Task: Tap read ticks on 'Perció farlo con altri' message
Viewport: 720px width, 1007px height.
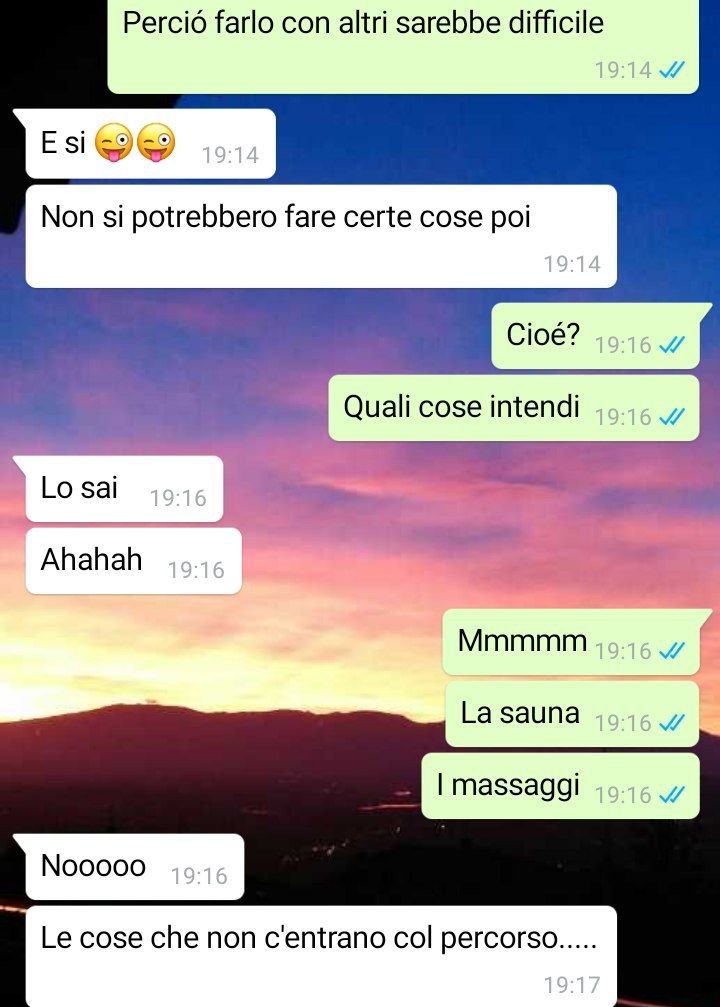Action: pyautogui.click(x=672, y=69)
